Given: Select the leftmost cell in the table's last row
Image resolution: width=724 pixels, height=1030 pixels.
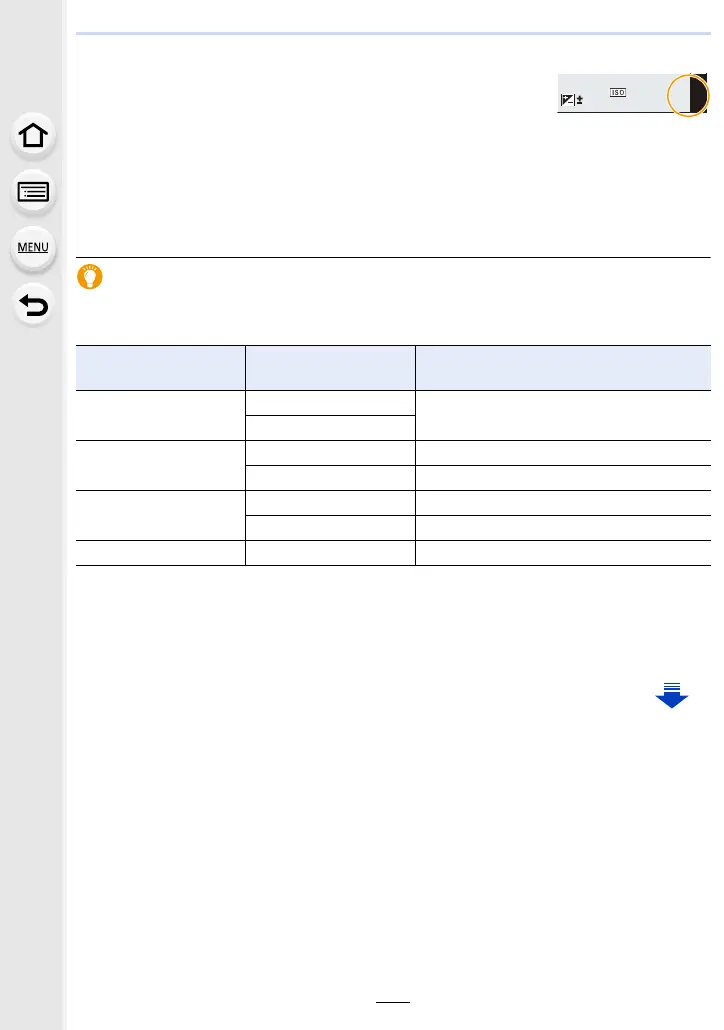Looking at the screenshot, I should 160,552.
